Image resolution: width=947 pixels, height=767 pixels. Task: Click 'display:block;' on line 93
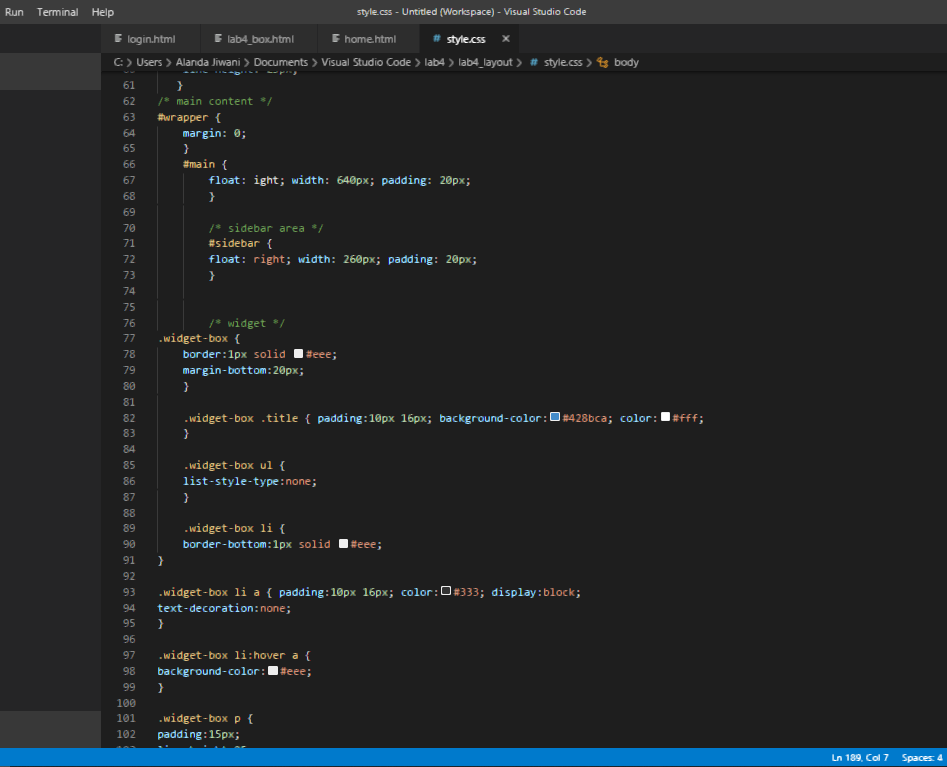(536, 592)
